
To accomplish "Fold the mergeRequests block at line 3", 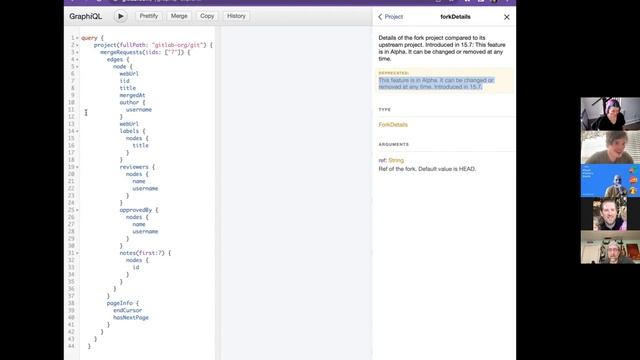I will tap(77, 52).
